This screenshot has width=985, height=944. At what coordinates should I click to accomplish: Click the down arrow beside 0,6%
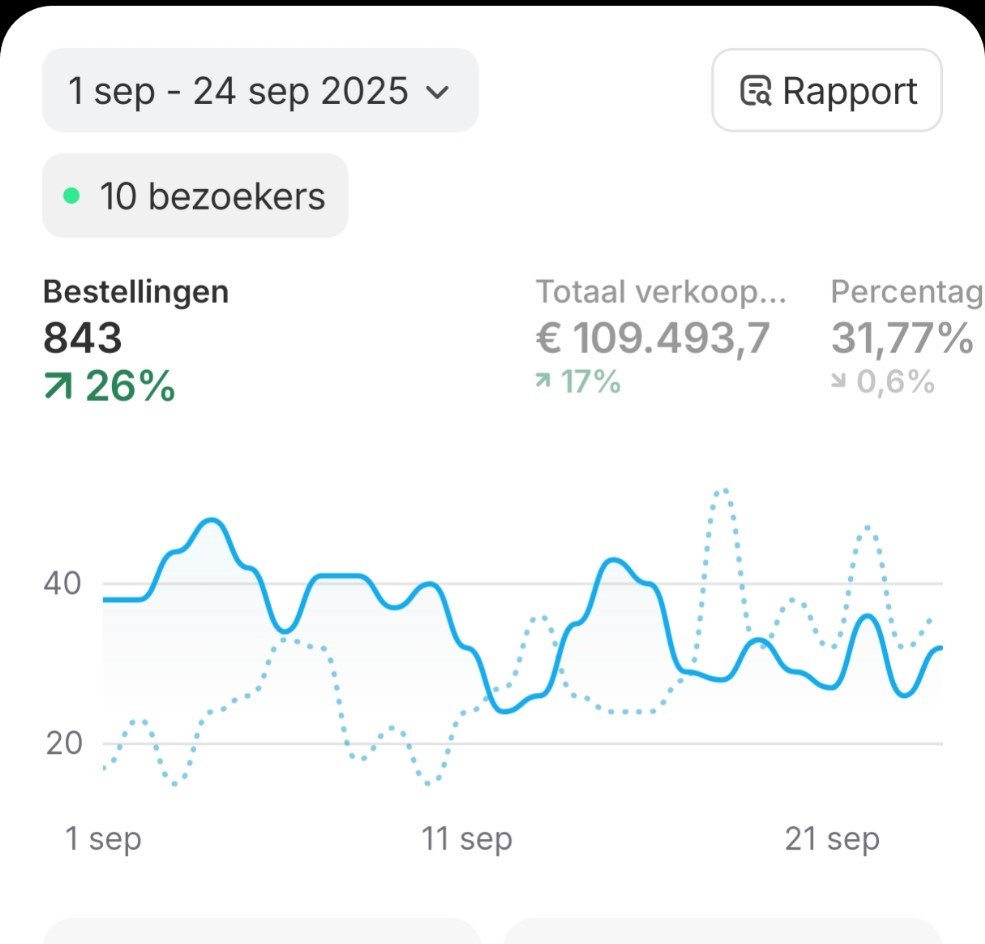coord(839,381)
